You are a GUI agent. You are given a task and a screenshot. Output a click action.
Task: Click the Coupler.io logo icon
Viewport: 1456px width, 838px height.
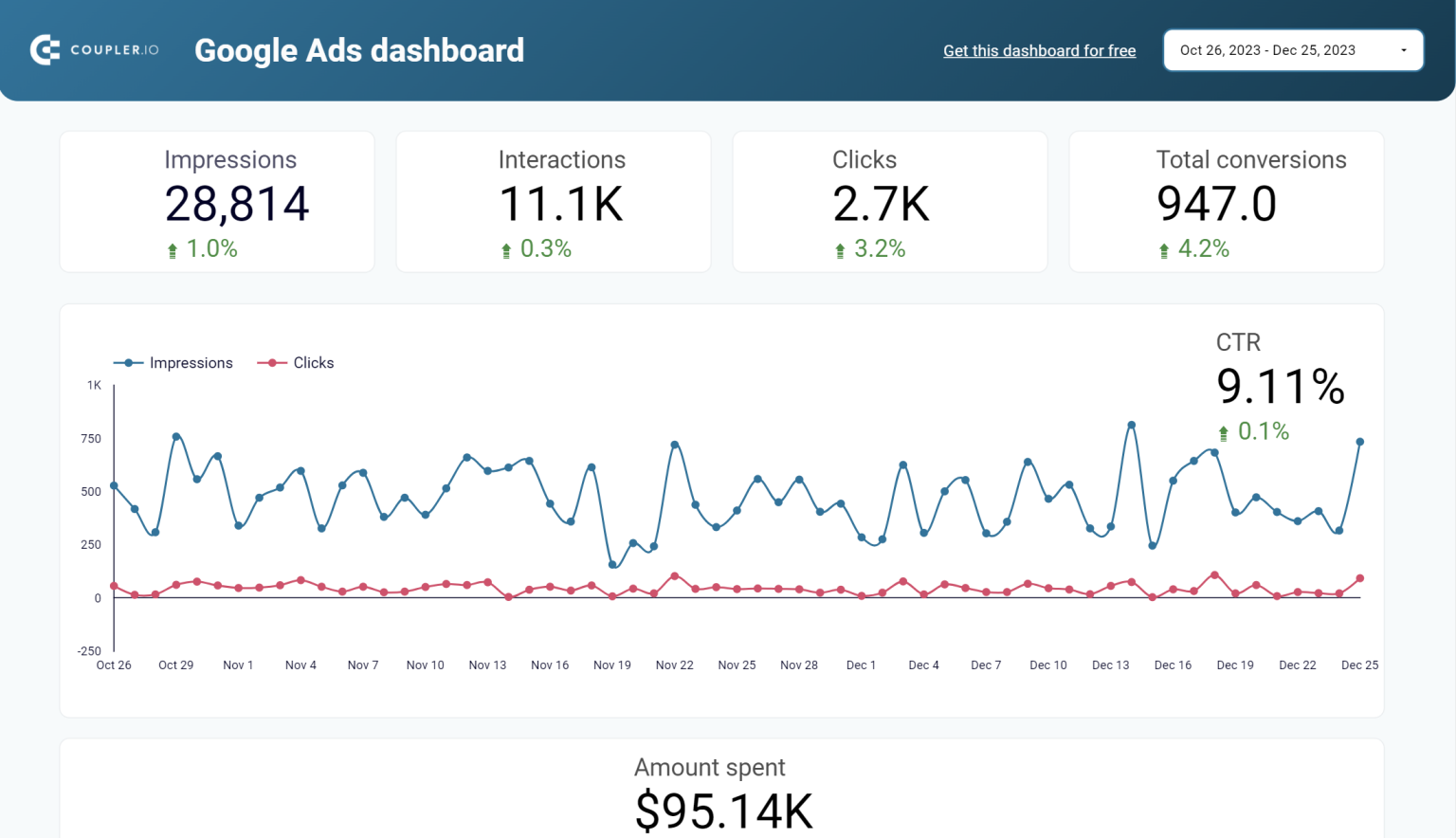[x=43, y=49]
